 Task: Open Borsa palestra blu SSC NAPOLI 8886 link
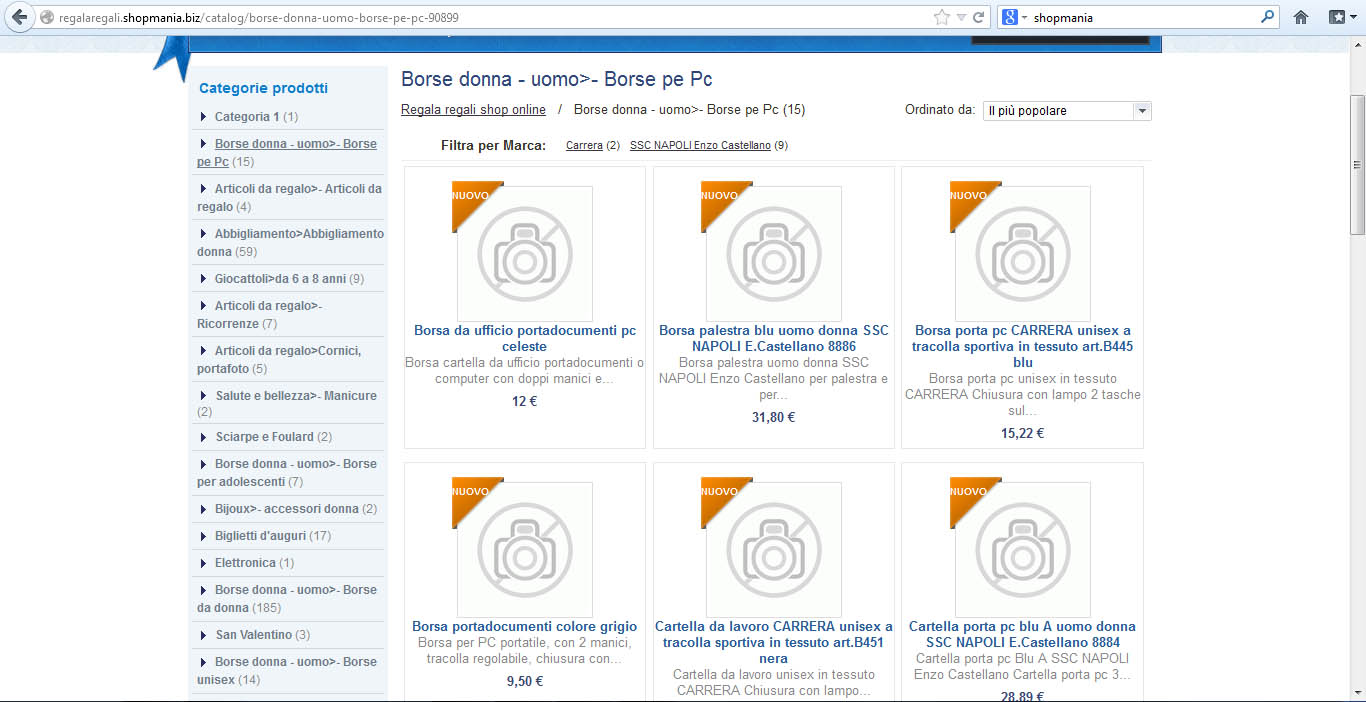click(774, 338)
